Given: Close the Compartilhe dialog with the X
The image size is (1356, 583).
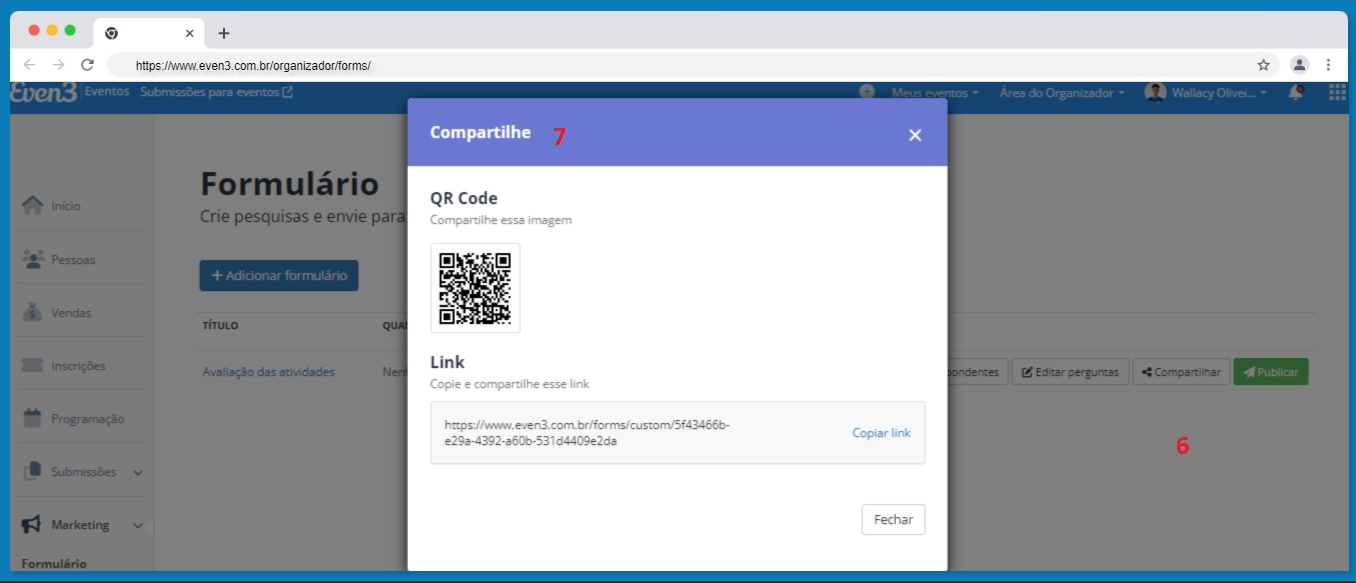Looking at the screenshot, I should [914, 135].
